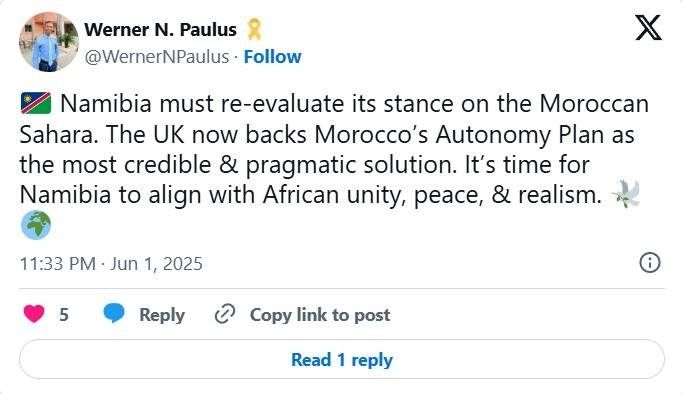The width and height of the screenshot is (683, 394).
Task: Click Copy link to post text
Action: coord(320,315)
